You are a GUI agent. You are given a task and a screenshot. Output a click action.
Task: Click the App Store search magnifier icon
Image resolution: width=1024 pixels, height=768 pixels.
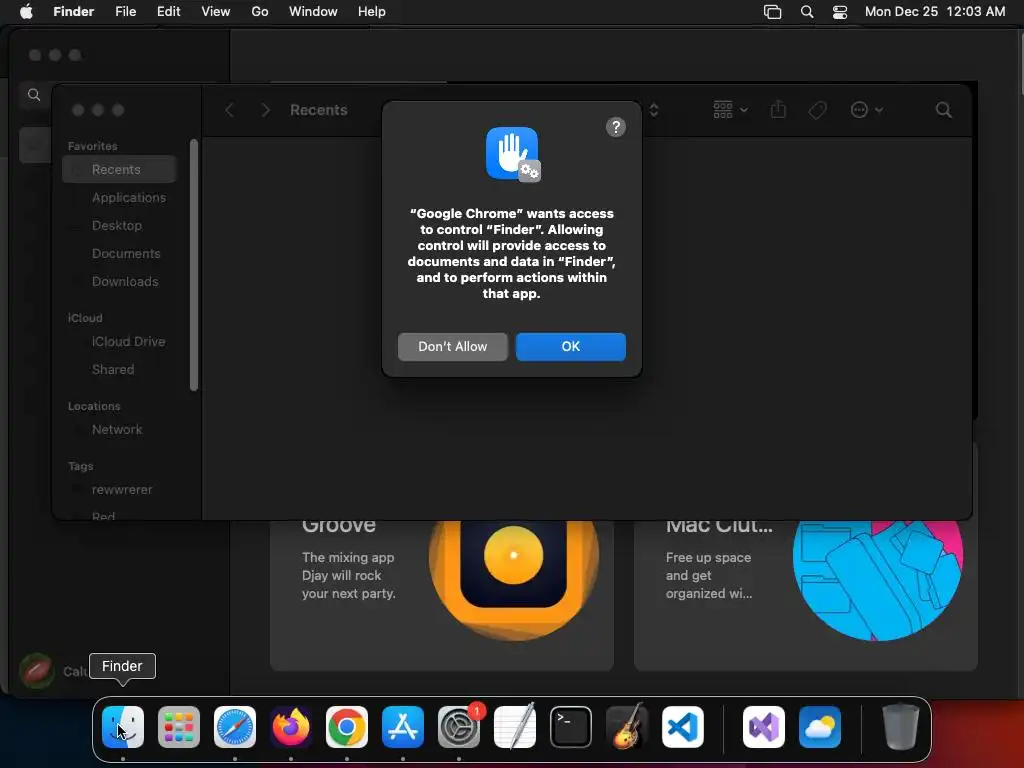(x=34, y=95)
